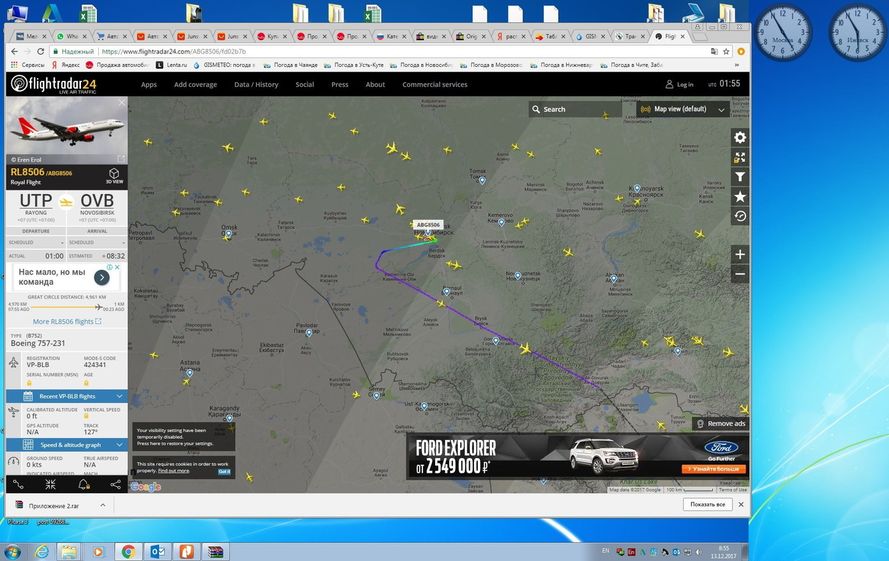The height and width of the screenshot is (561, 889).
Task: Open the Press menu
Action: click(x=340, y=85)
